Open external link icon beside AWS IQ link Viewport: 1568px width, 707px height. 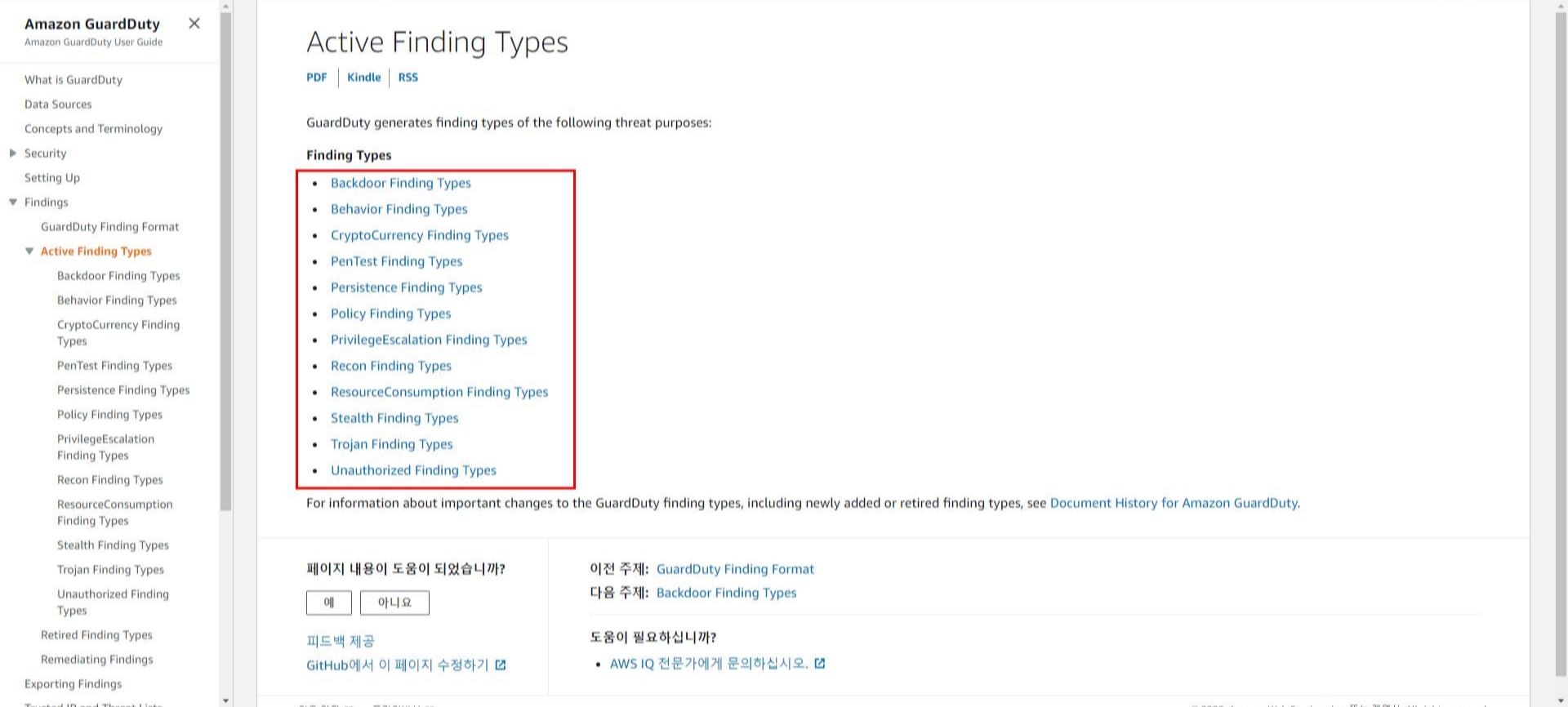820,663
